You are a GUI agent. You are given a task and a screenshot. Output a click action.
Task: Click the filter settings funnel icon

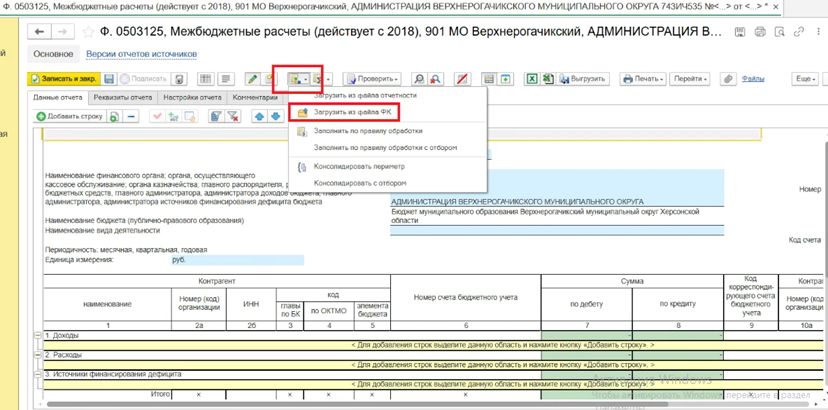(215, 116)
